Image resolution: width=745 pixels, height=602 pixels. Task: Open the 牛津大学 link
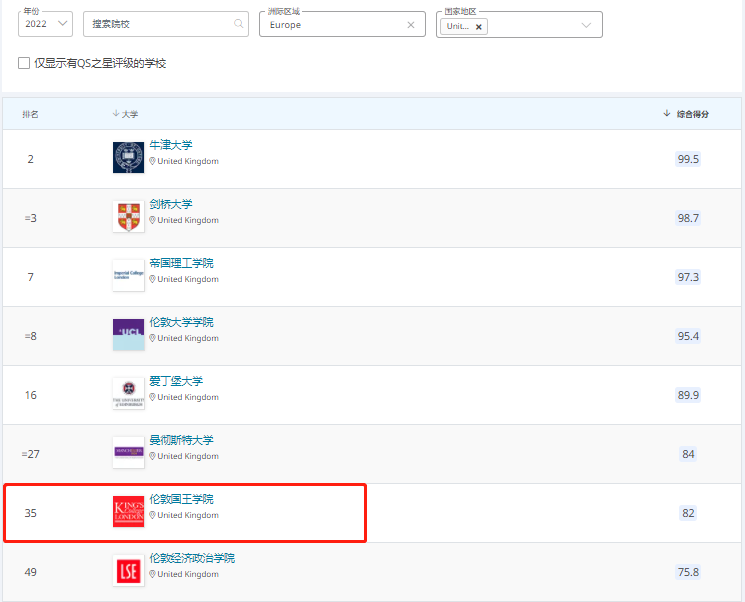pyautogui.click(x=171, y=145)
